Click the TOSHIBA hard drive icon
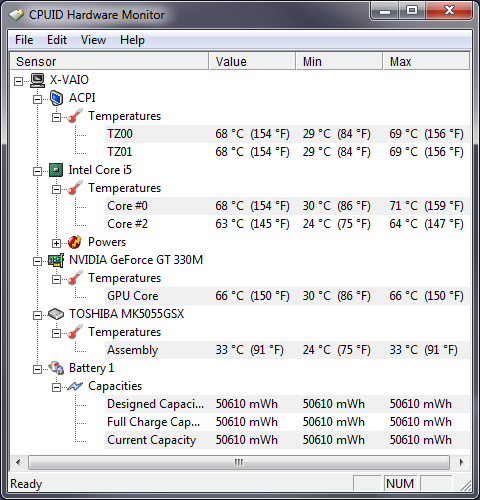Viewport: 480px width, 500px height. click(56, 314)
